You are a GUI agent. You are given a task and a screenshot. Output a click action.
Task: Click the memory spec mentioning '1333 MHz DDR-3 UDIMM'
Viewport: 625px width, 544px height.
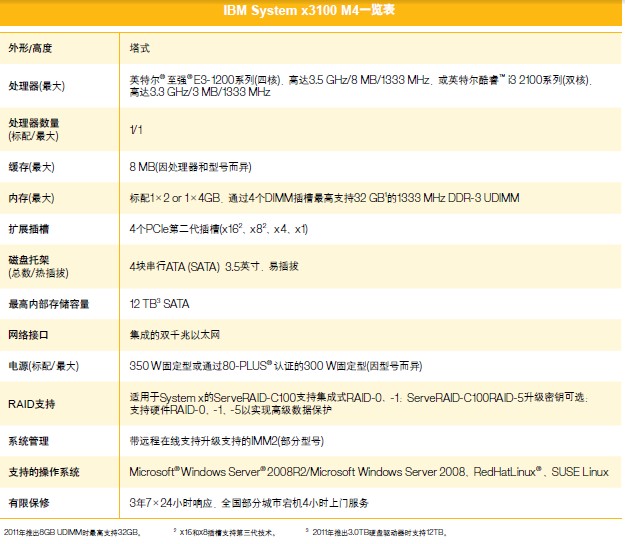coord(324,198)
